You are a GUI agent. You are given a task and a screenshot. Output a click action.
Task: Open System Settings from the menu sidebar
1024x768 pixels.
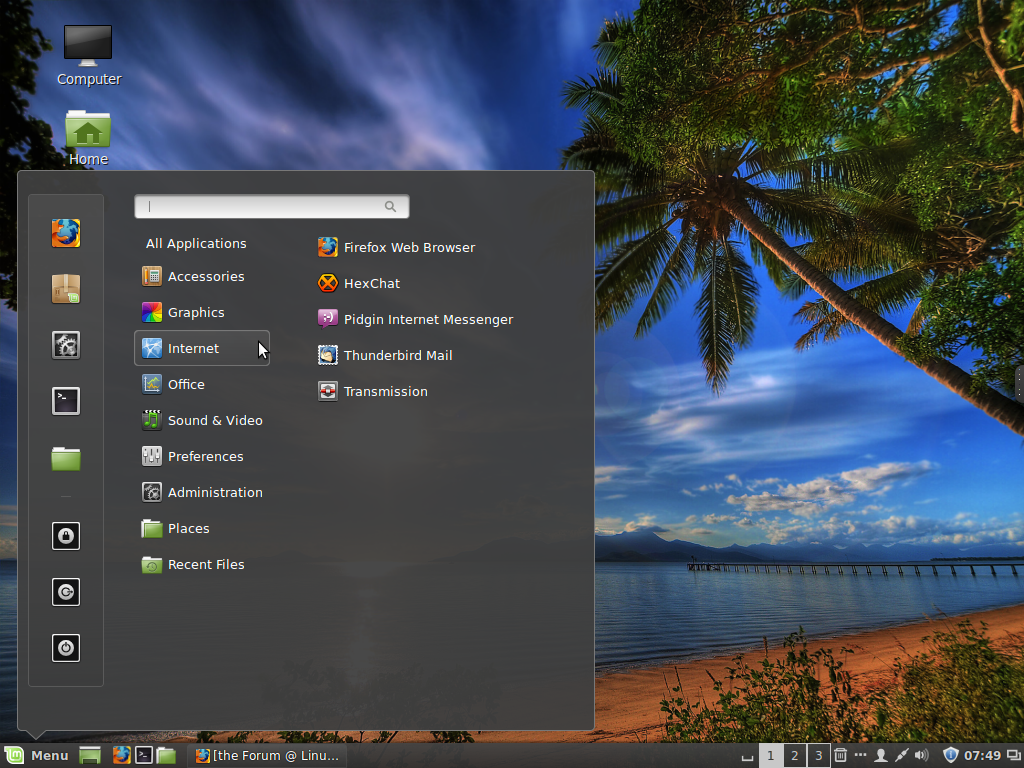click(65, 345)
